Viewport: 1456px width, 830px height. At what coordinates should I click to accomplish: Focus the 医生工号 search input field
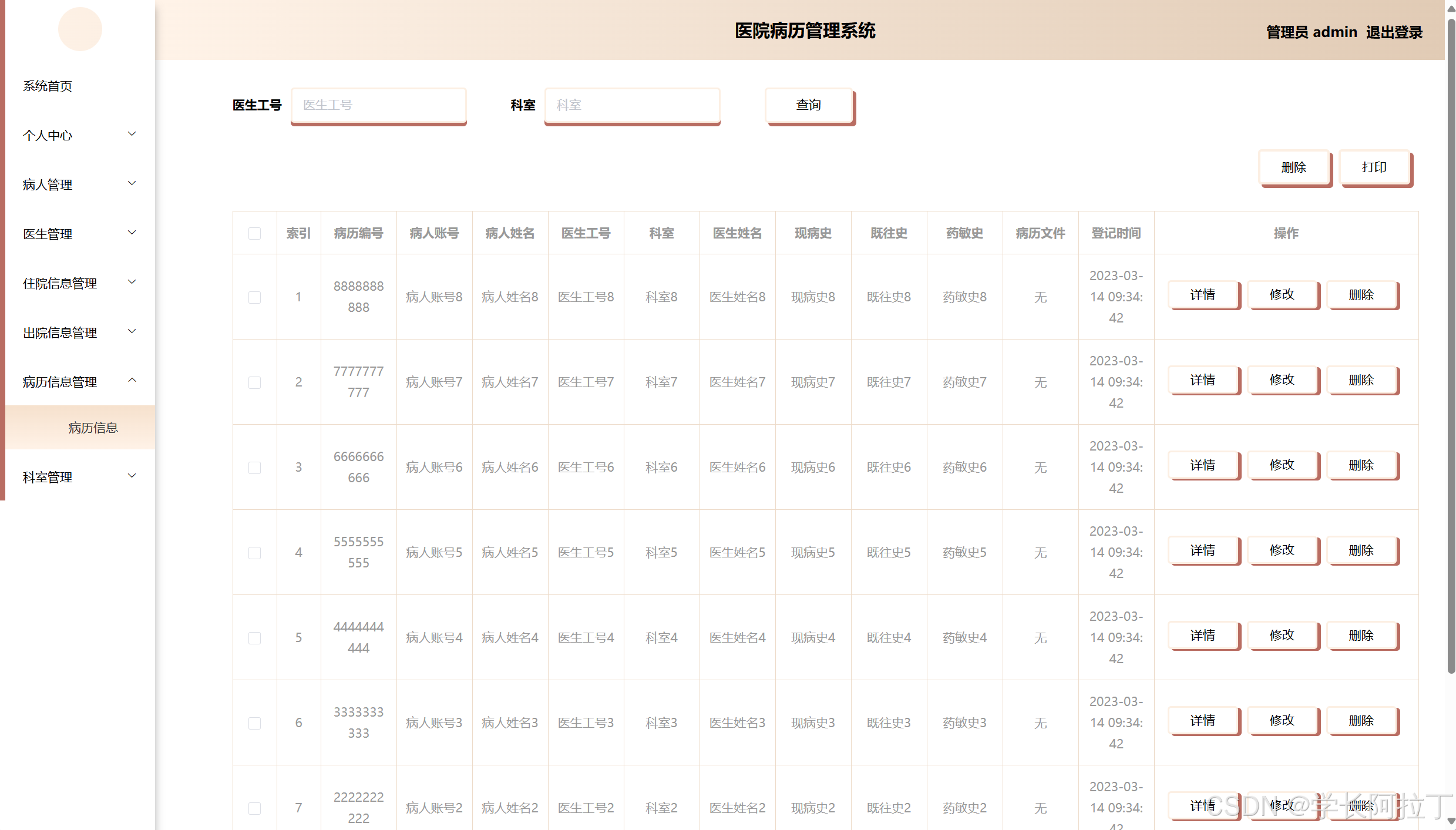click(x=378, y=105)
